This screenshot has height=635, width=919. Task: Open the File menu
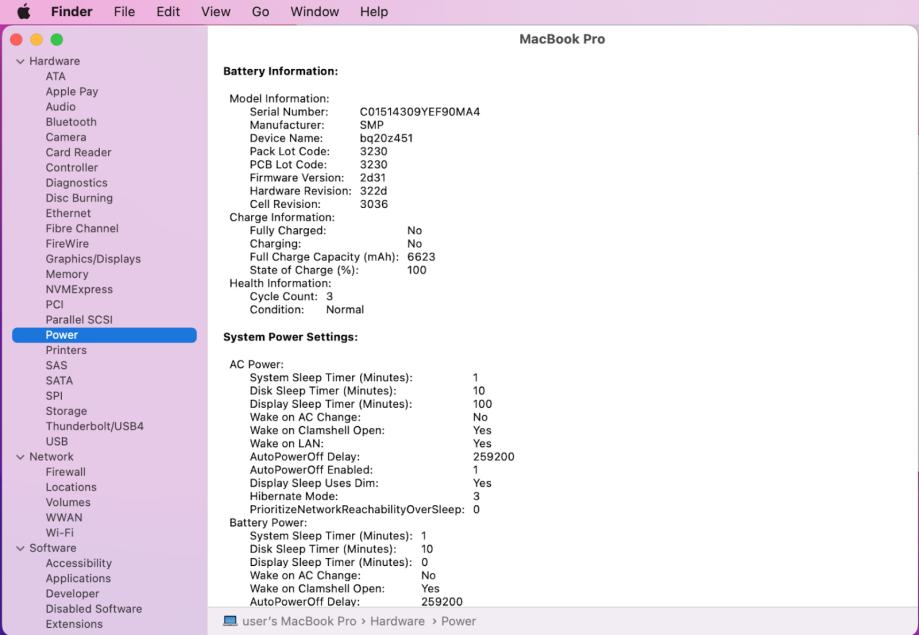tap(124, 12)
